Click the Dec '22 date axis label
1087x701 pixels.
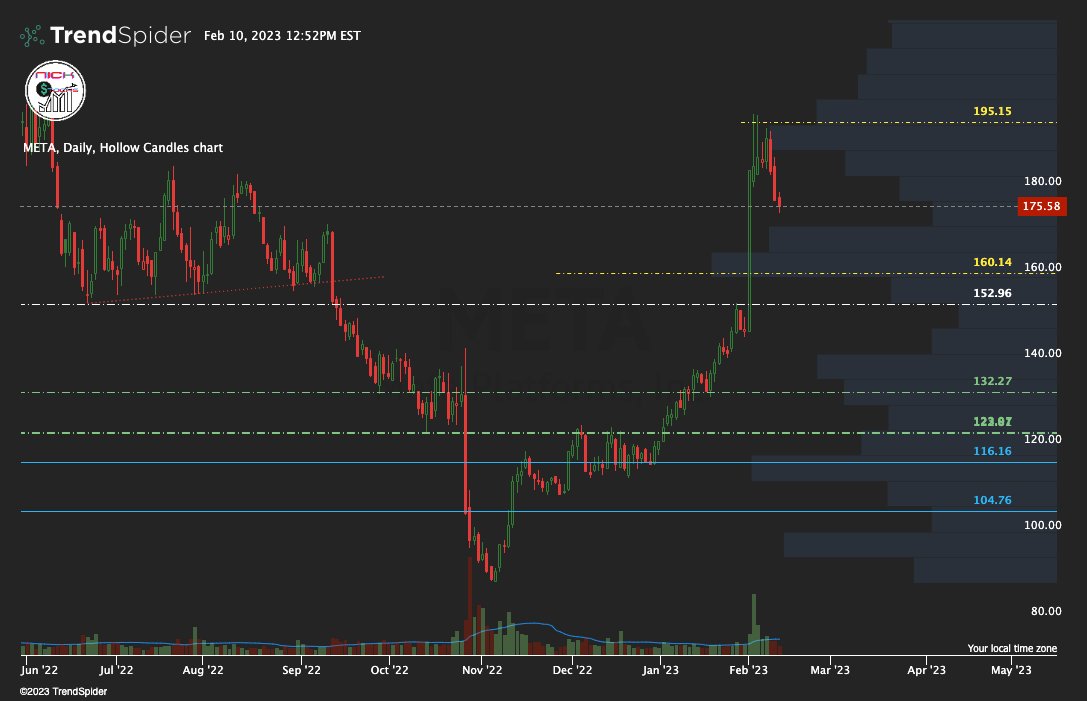point(573,670)
